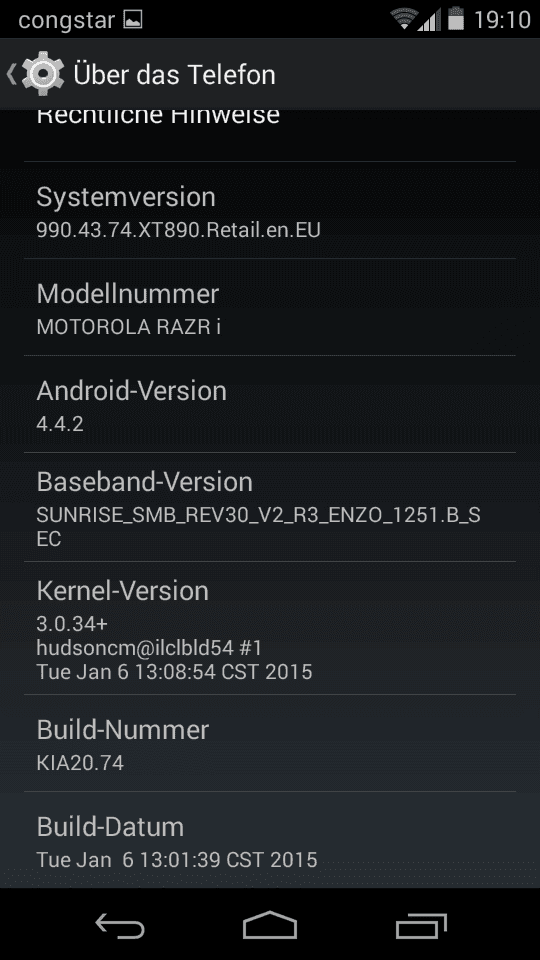Tap the mobile signal strength icon

tap(430, 20)
